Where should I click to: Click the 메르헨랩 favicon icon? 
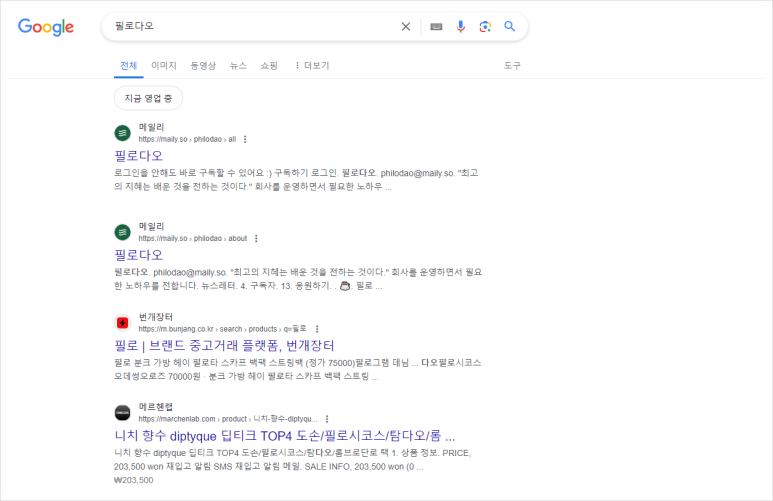coord(123,413)
